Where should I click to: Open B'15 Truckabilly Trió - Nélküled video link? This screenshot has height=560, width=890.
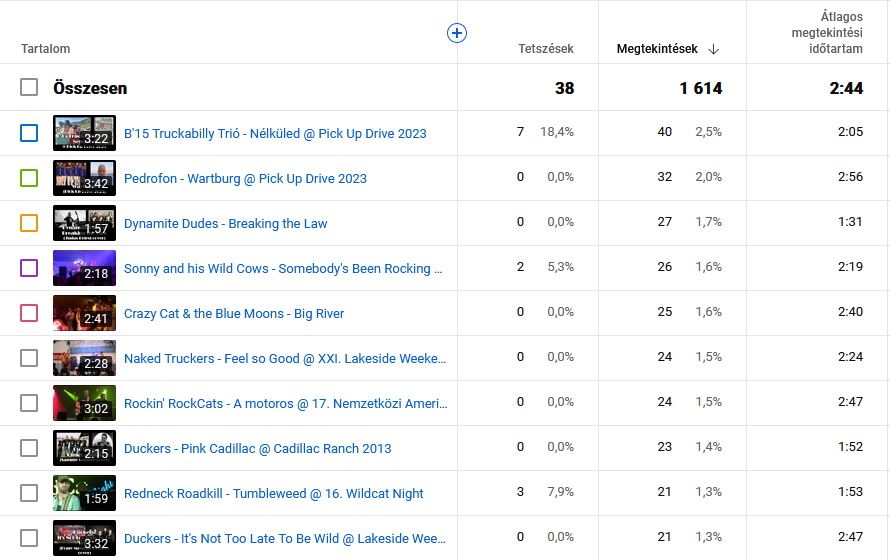[x=275, y=133]
